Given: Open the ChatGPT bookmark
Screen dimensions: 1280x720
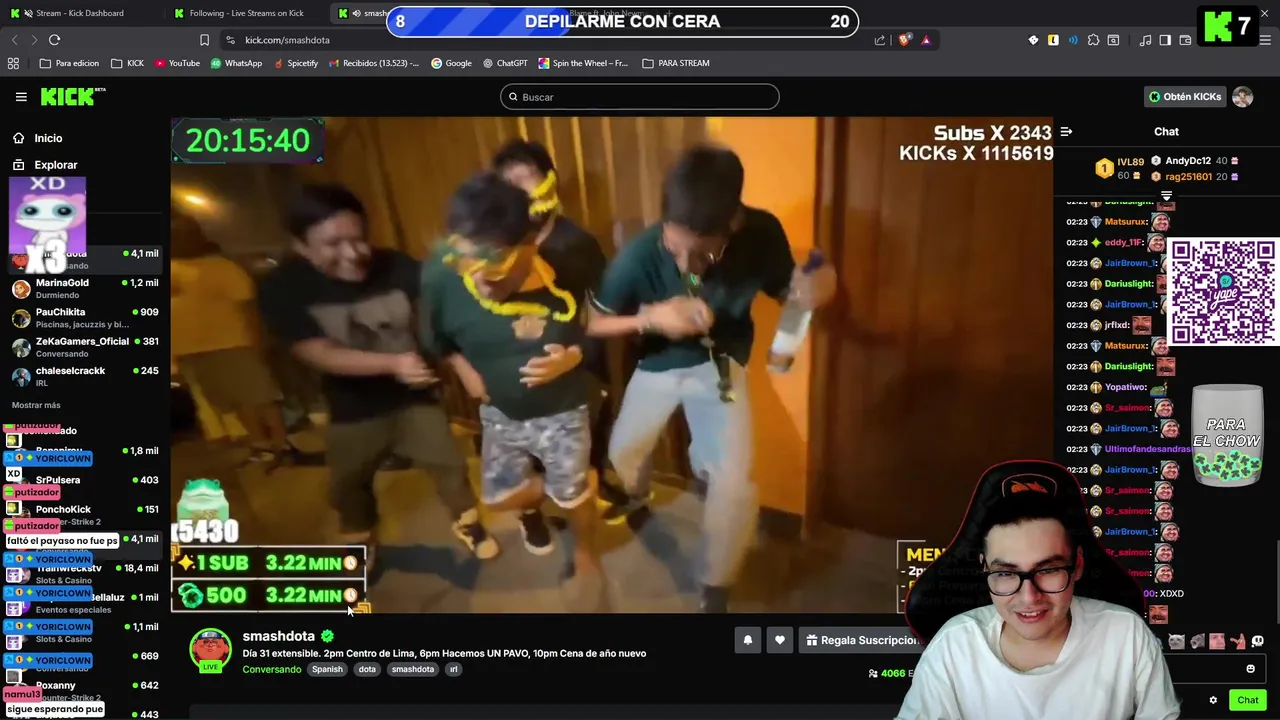Looking at the screenshot, I should click(x=504, y=63).
